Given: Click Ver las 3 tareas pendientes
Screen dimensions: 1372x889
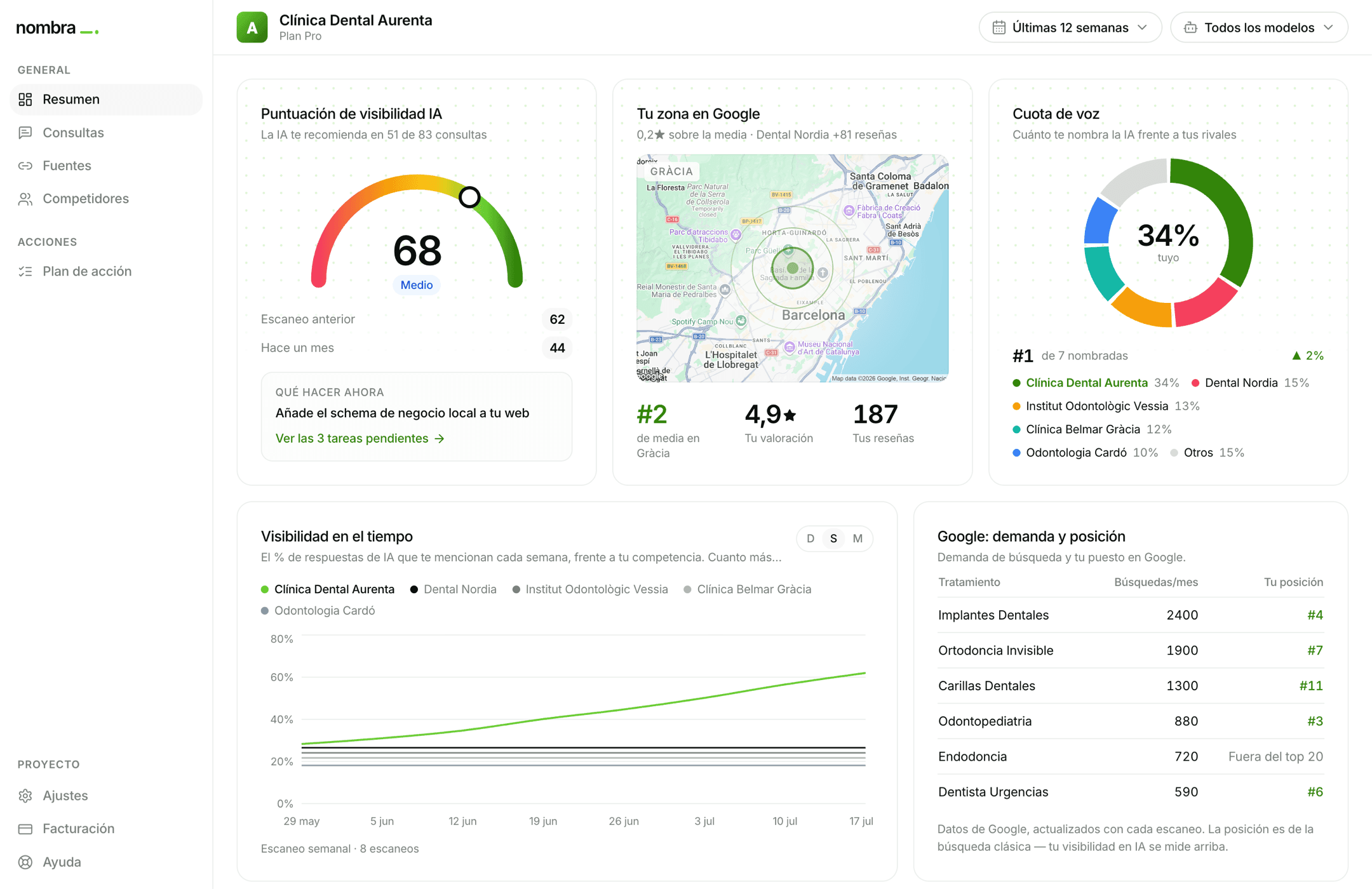Looking at the screenshot, I should tap(360, 439).
